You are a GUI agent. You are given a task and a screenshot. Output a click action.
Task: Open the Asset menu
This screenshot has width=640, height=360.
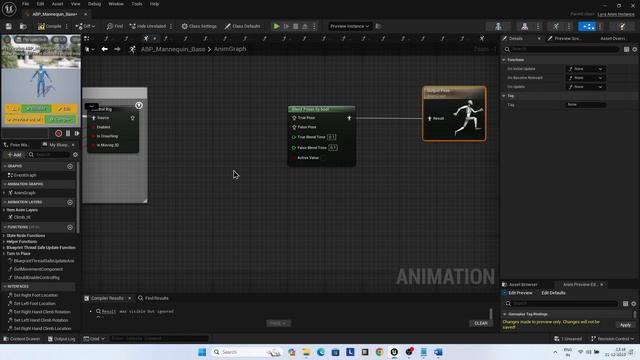click(x=58, y=4)
